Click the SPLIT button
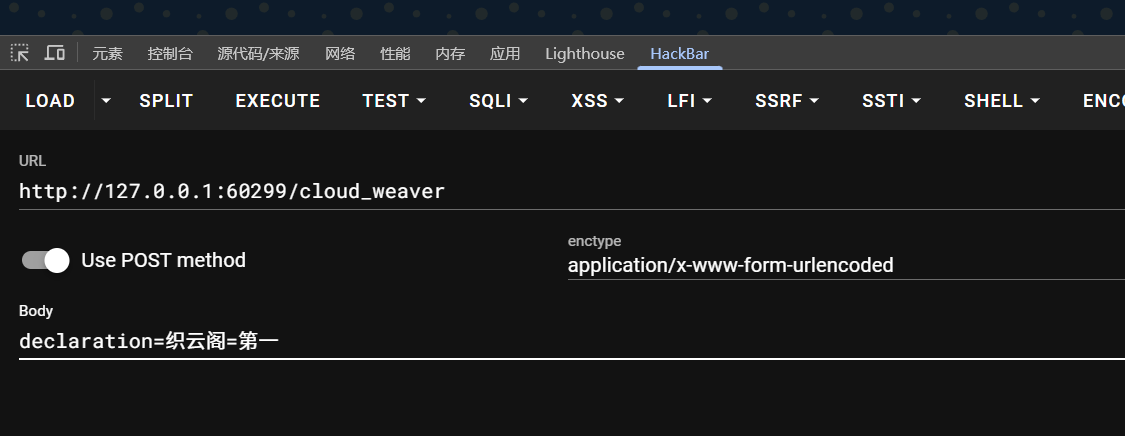Screen dimensions: 1125x436 [166, 101]
